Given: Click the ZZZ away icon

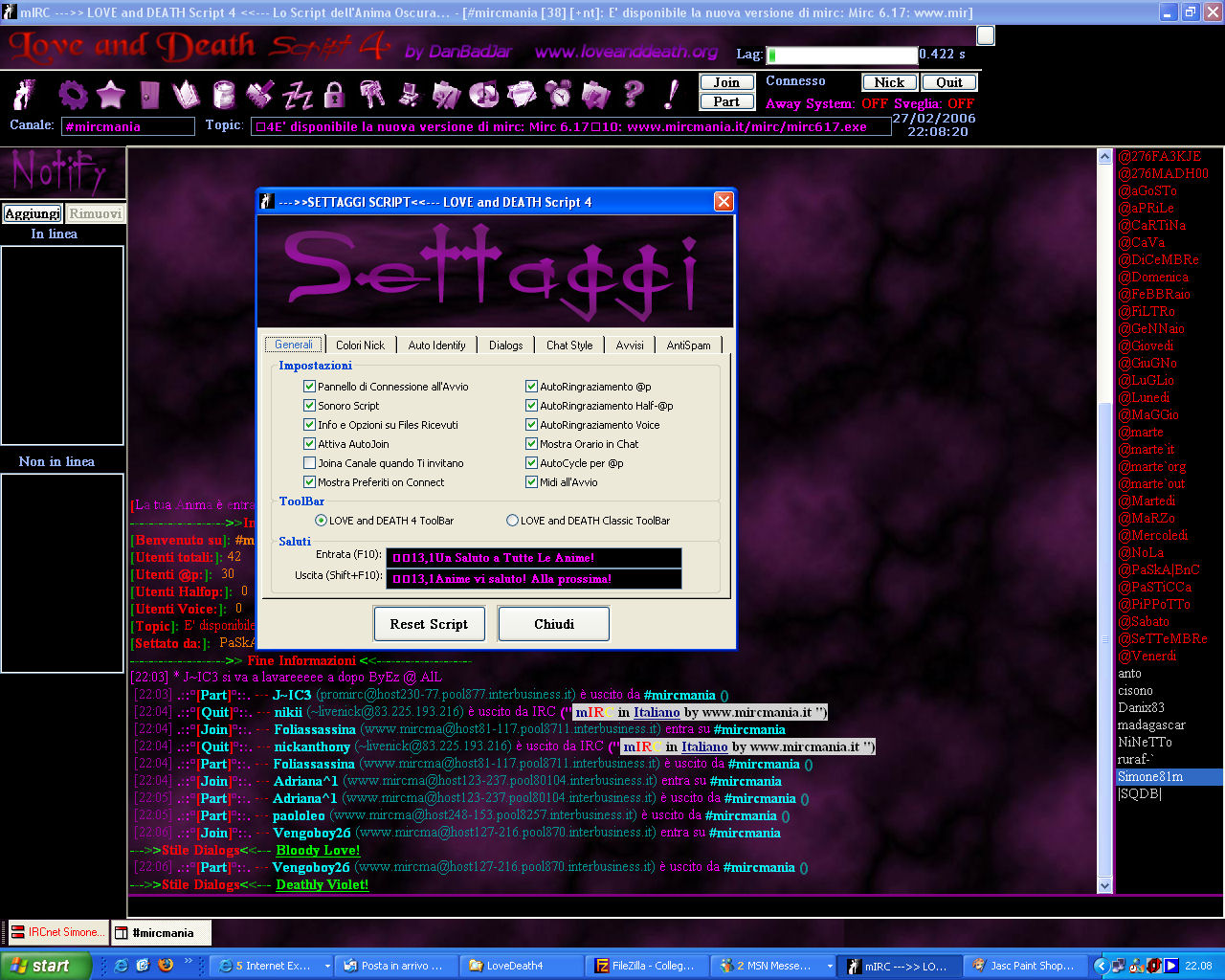Looking at the screenshot, I should [298, 95].
